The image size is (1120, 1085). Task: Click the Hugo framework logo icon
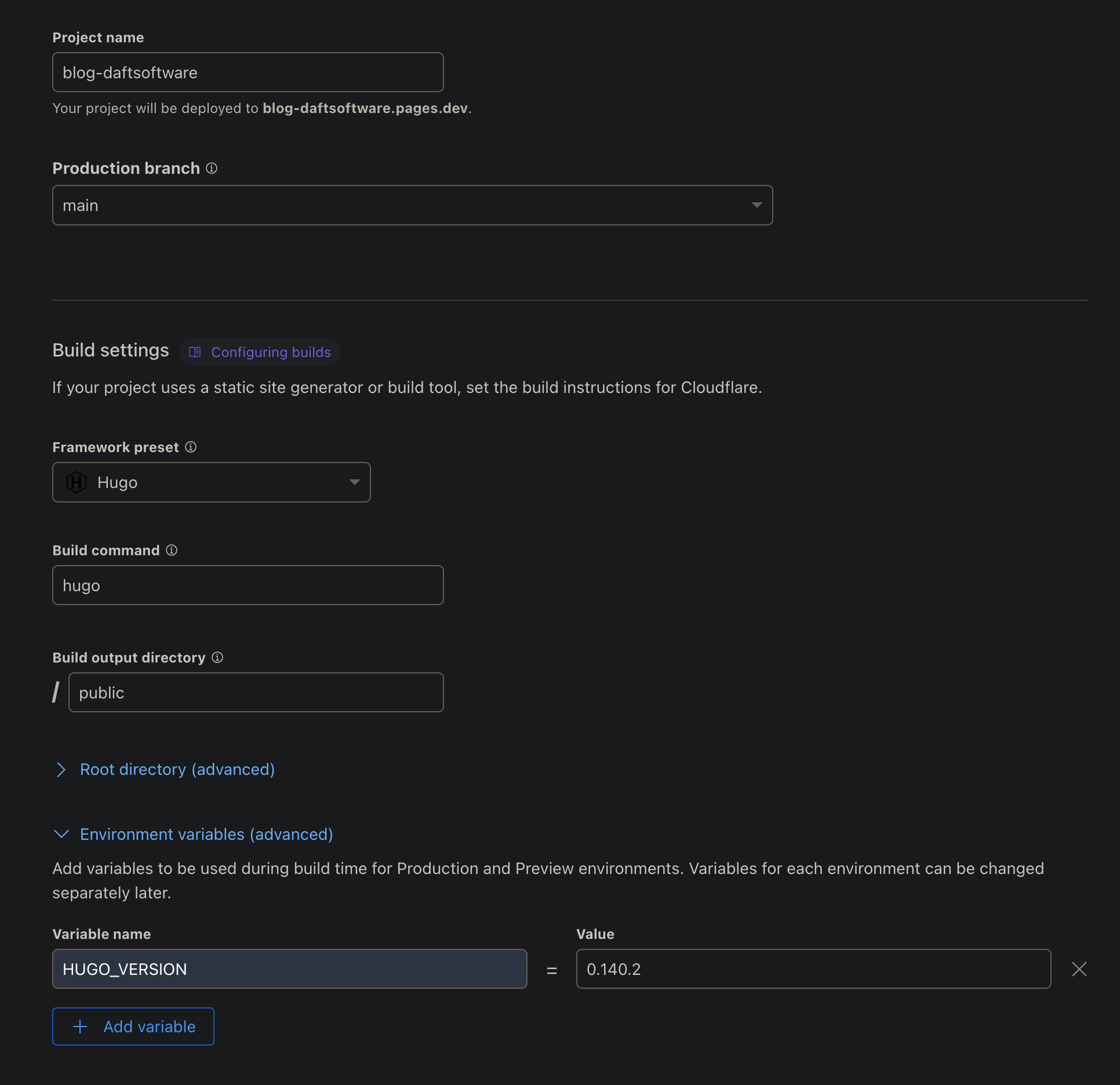click(x=76, y=482)
